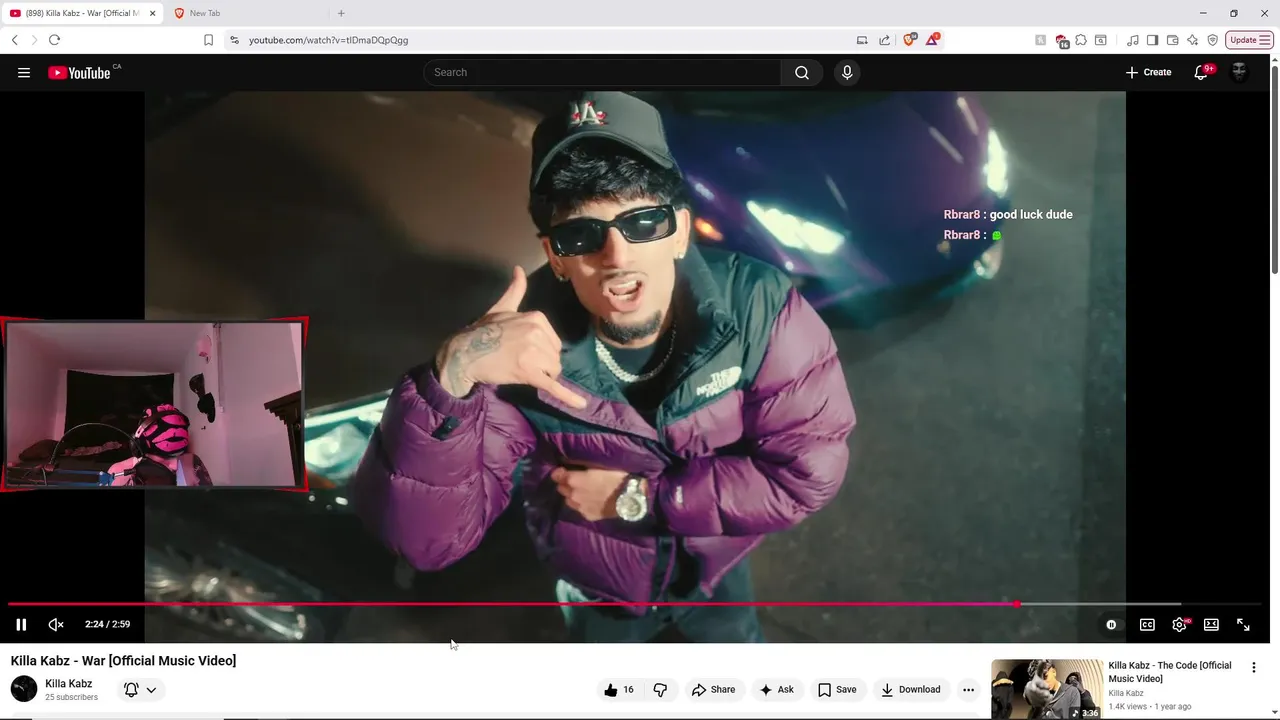Screen dimensions: 1280x720
Task: Open more actions ellipsis menu
Action: 968,689
